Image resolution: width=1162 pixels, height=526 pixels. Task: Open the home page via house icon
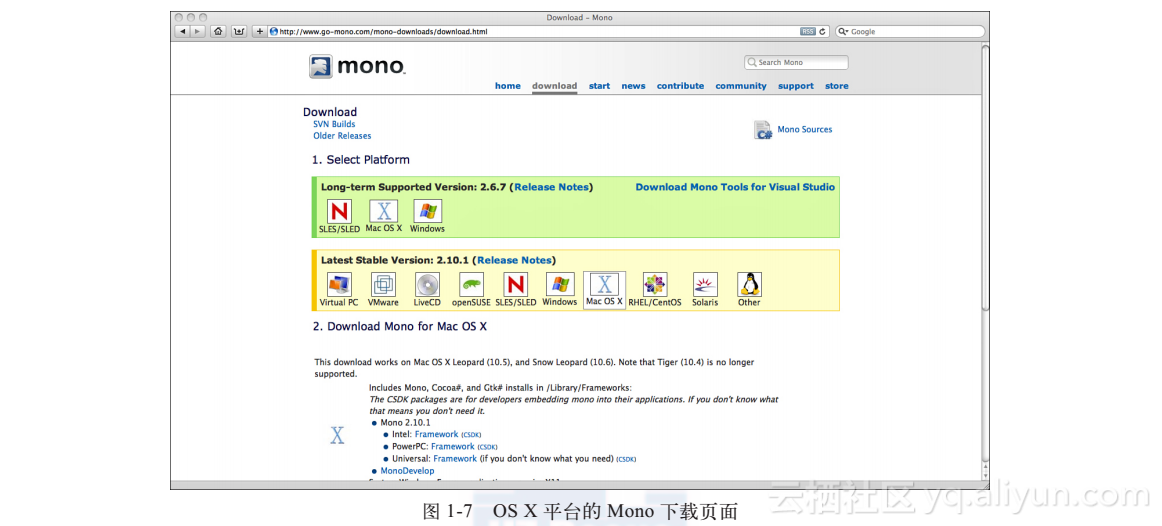[219, 31]
